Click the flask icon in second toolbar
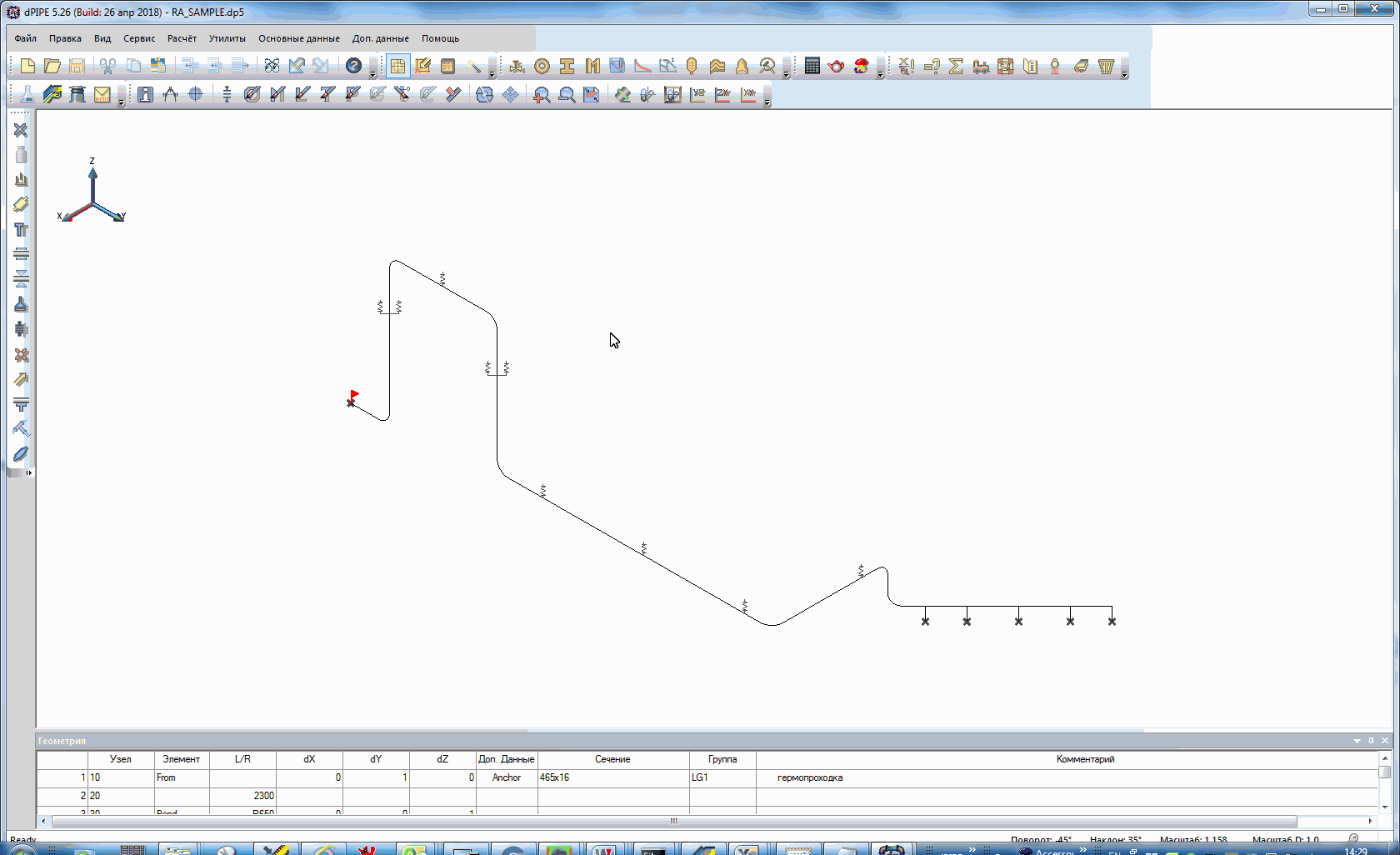1400x855 pixels. point(27,95)
